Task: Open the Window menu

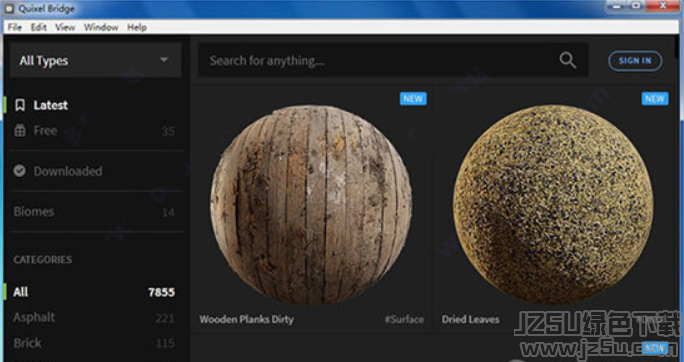Action: coord(101,27)
